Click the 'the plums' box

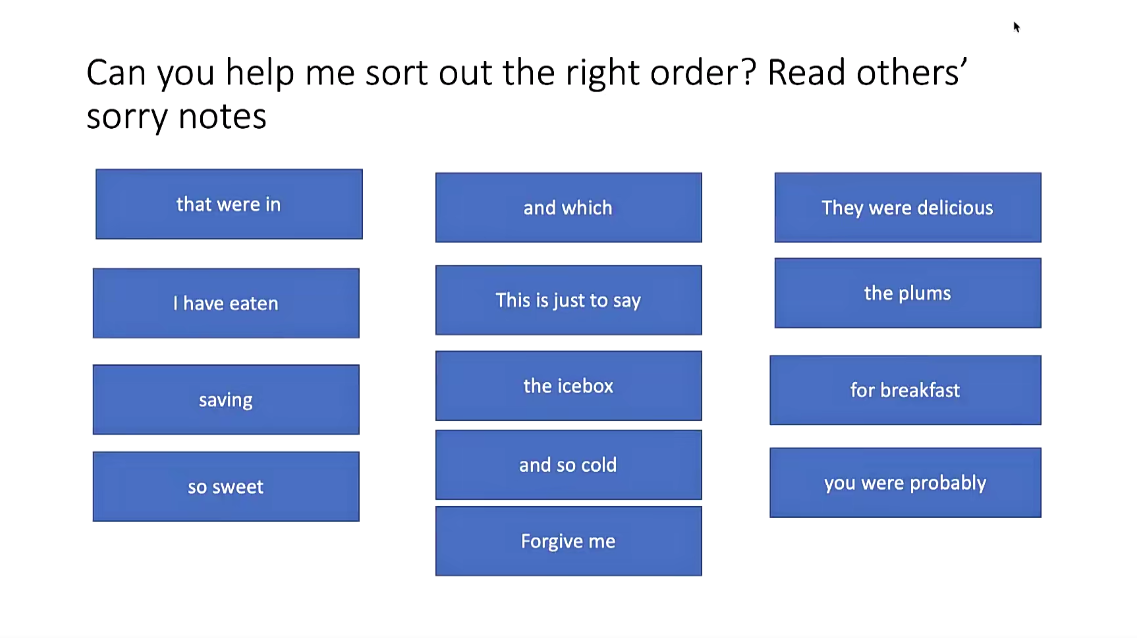(908, 293)
